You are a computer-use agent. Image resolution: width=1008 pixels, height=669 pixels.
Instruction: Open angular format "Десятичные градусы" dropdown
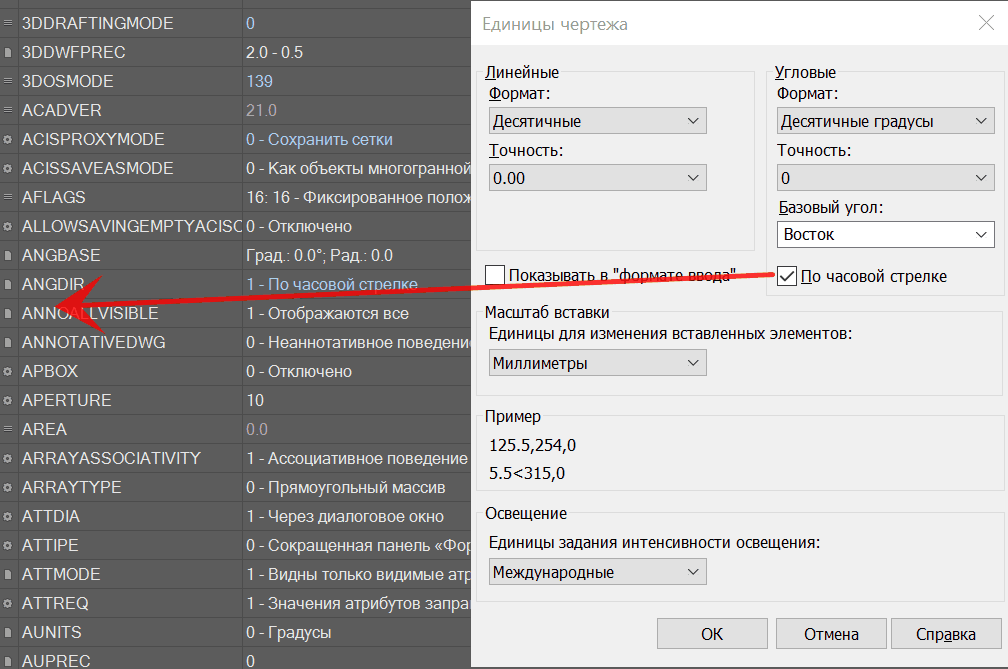click(x=885, y=121)
